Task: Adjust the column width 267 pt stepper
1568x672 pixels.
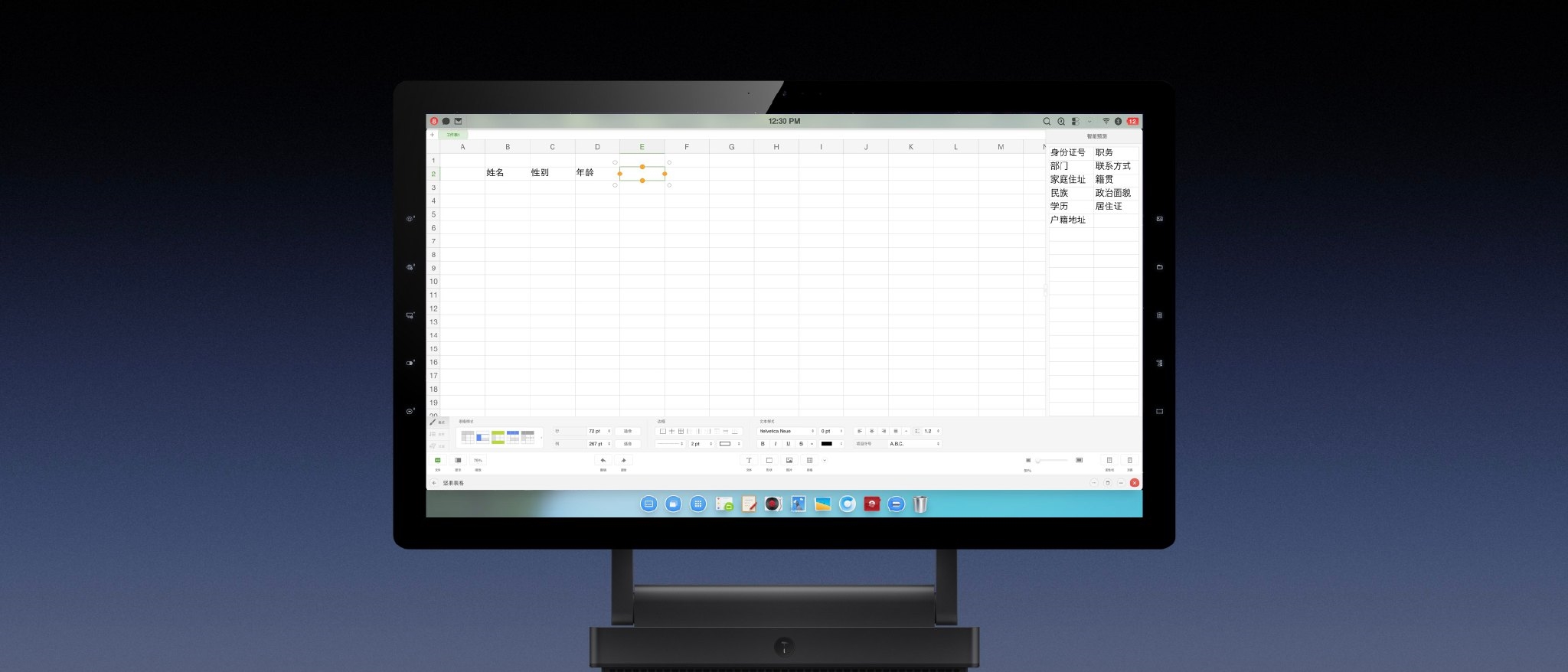Action: 599,444
